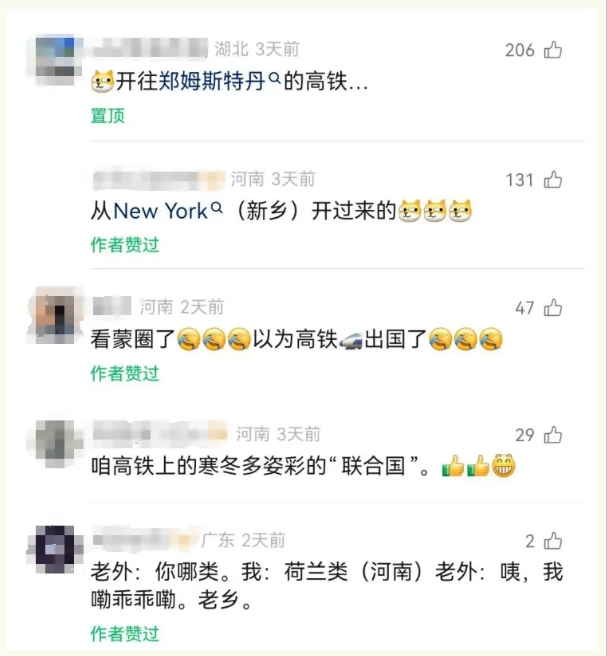The image size is (607, 656).
Task: Tap 作者赞过 under 看蒙圈了 comment
Action: [x=125, y=373]
